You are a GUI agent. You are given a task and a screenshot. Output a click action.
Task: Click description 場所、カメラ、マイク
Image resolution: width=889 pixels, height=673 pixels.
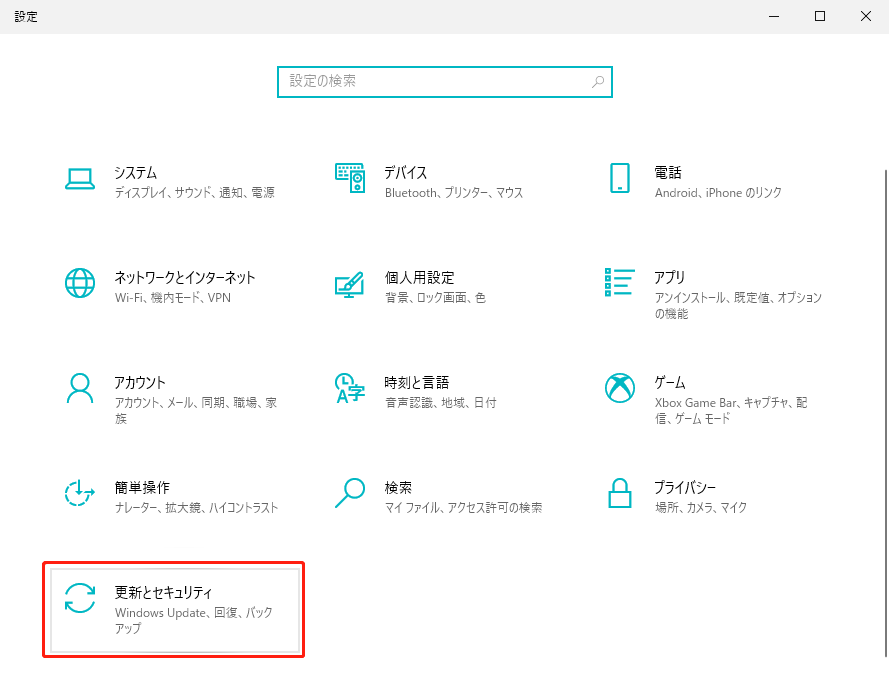pos(701,507)
